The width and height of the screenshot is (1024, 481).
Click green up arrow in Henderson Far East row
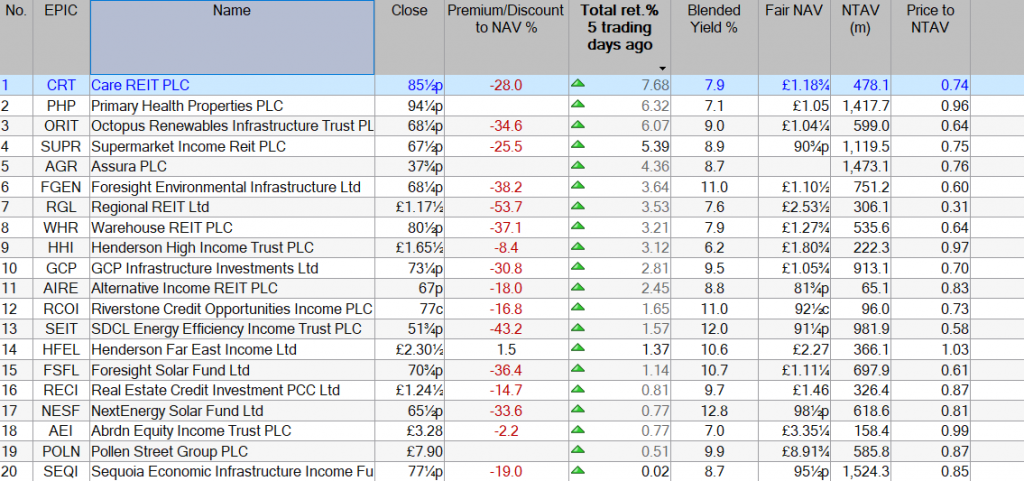[x=577, y=348]
